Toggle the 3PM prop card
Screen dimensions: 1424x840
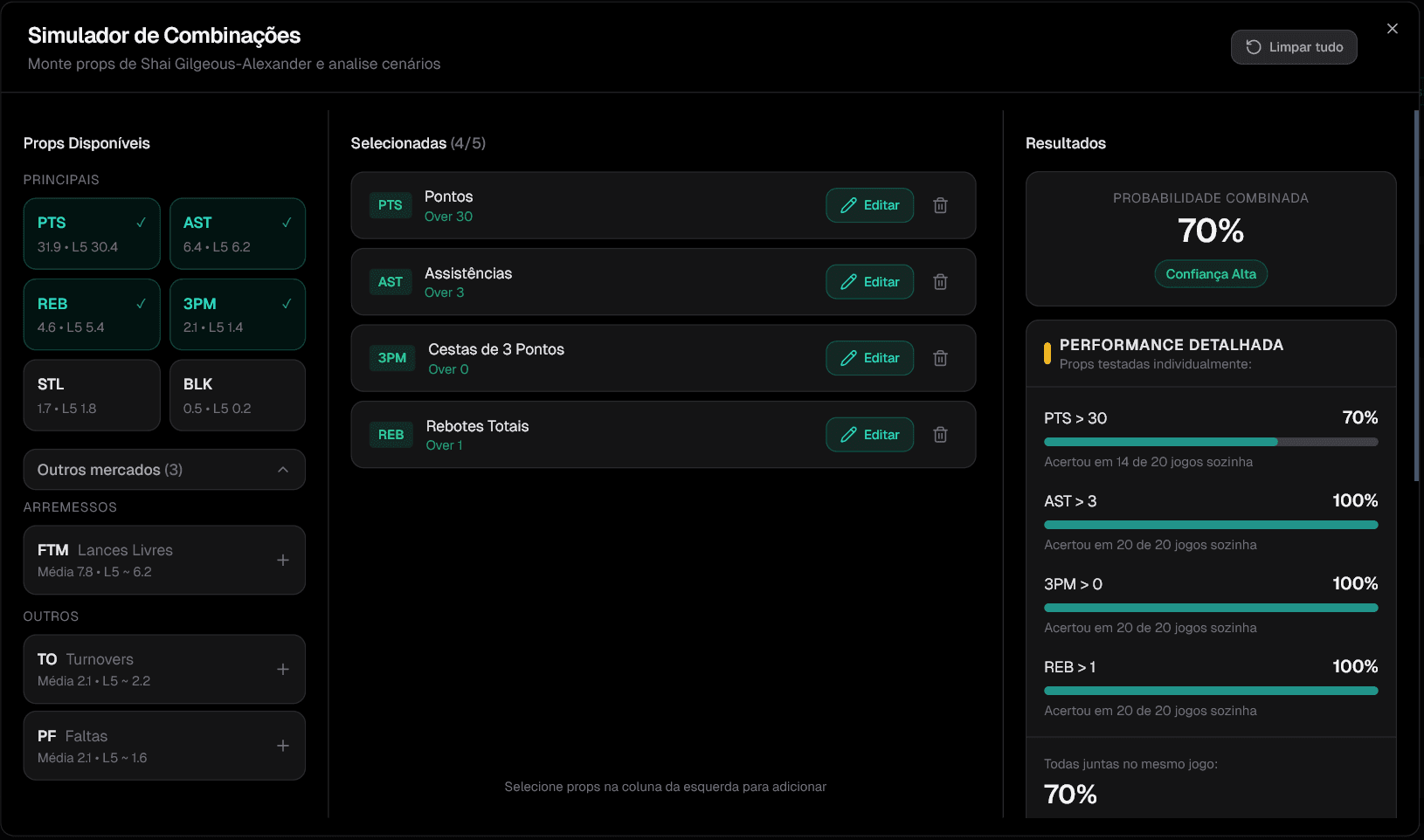tap(237, 314)
